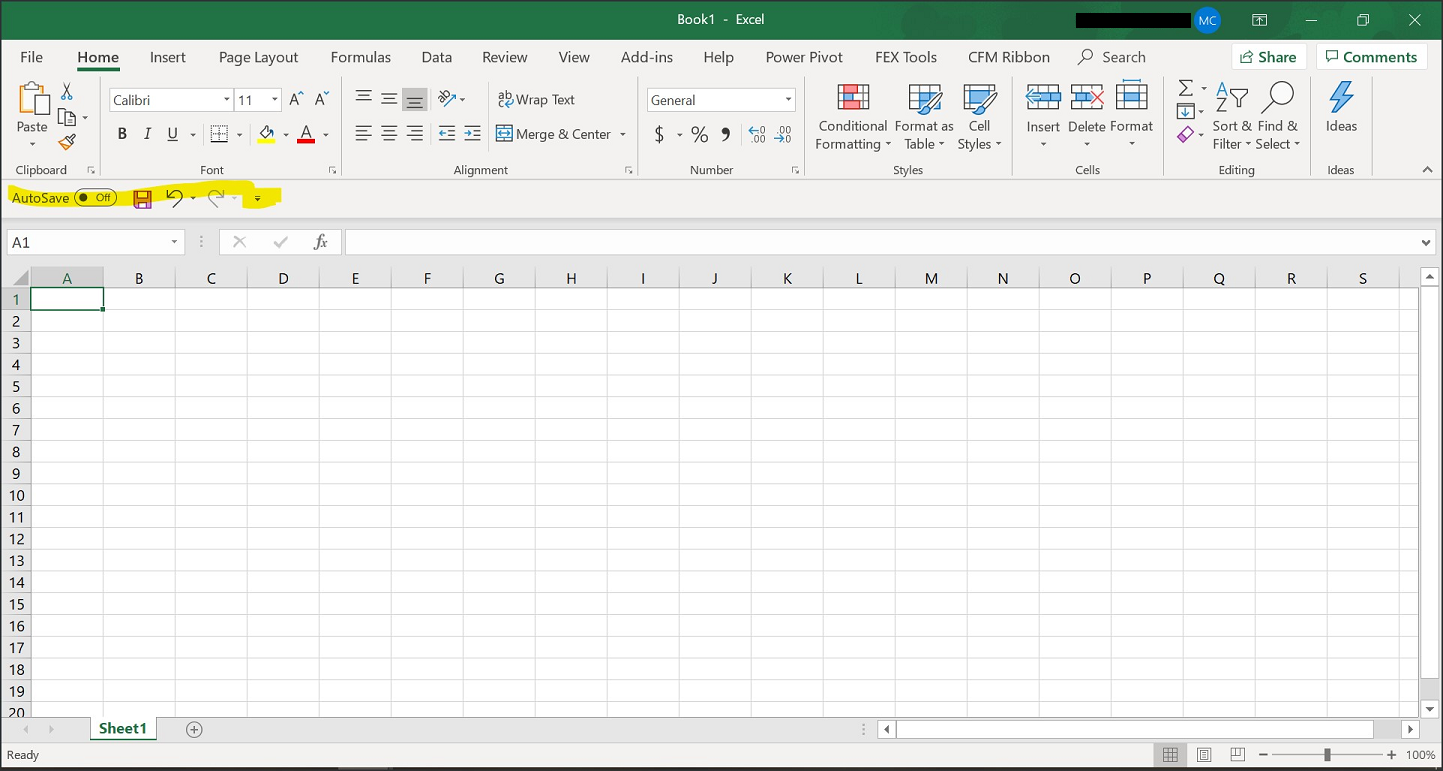Image resolution: width=1443 pixels, height=771 pixels.
Task: Apply Percent Style number format
Action: coord(700,134)
